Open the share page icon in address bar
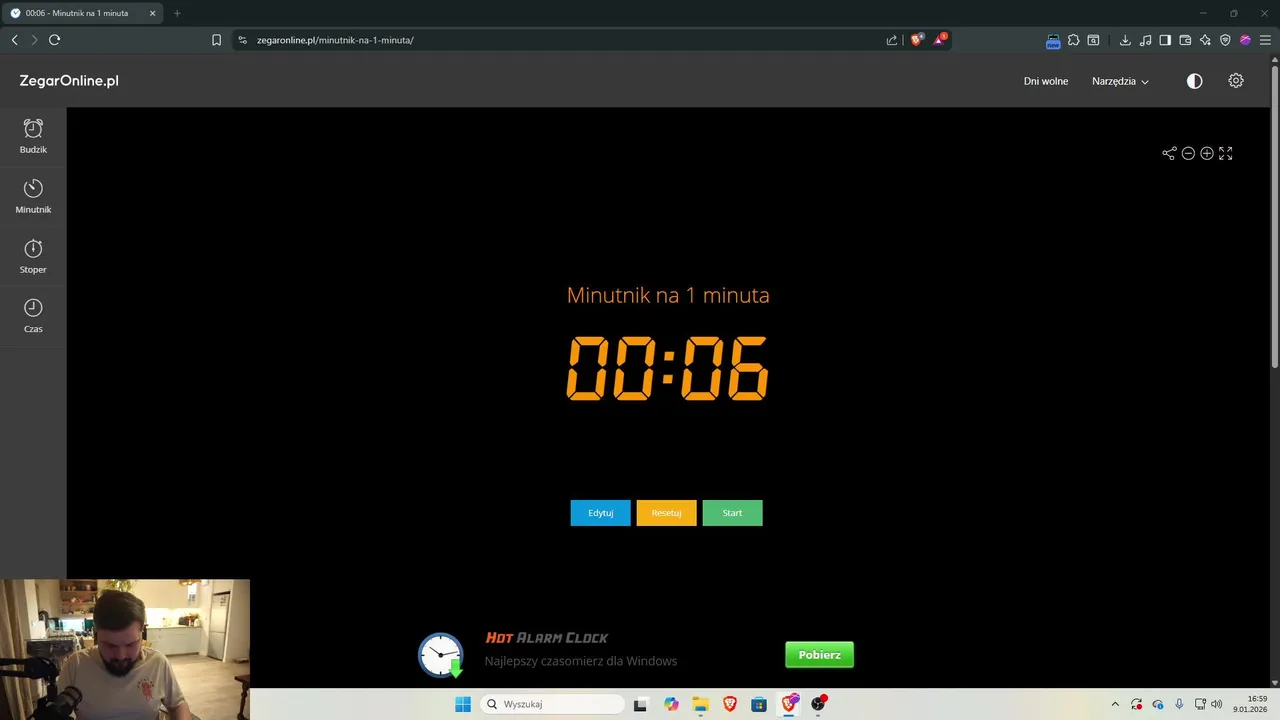 coord(891,40)
